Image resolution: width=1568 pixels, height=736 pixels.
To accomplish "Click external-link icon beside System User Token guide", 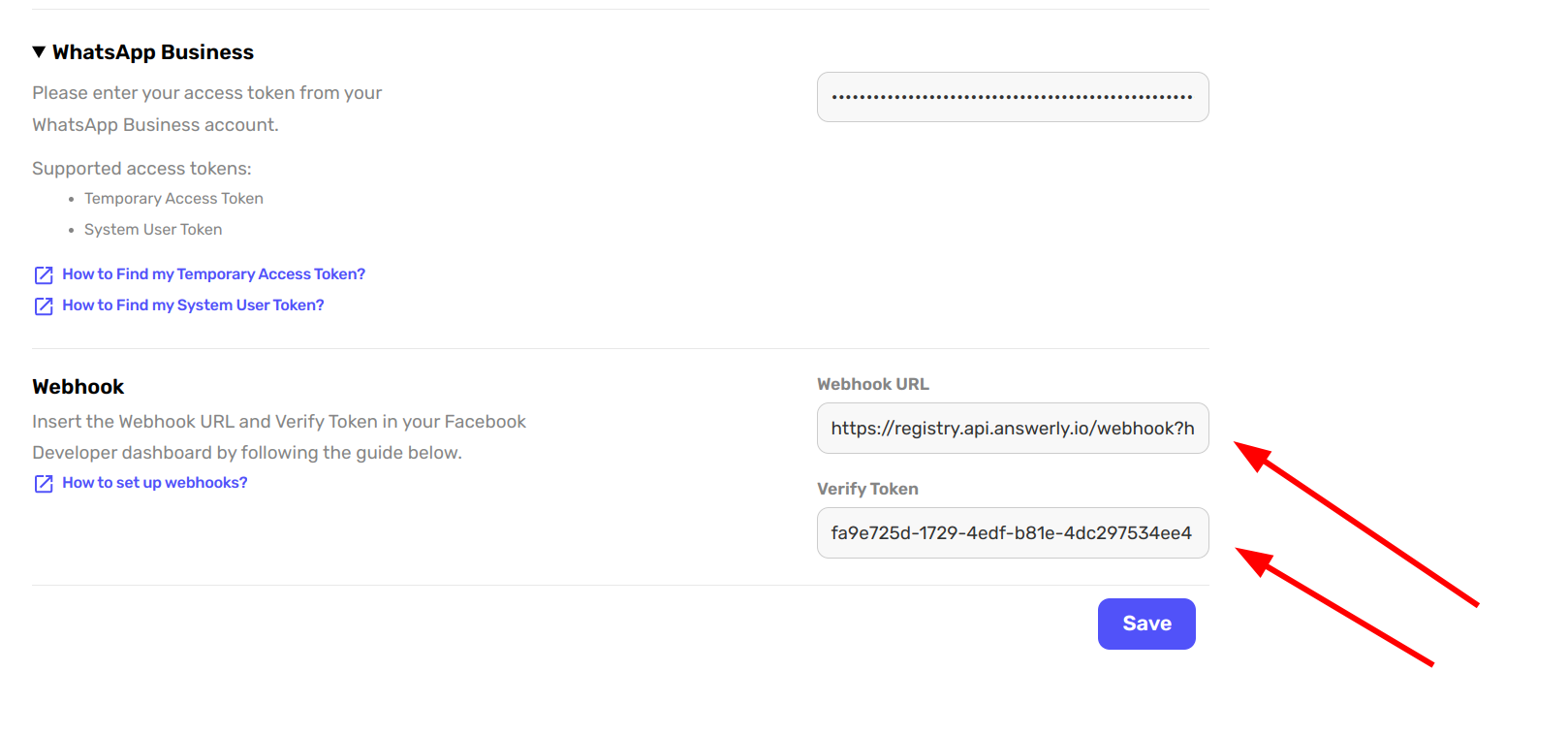I will [44, 306].
